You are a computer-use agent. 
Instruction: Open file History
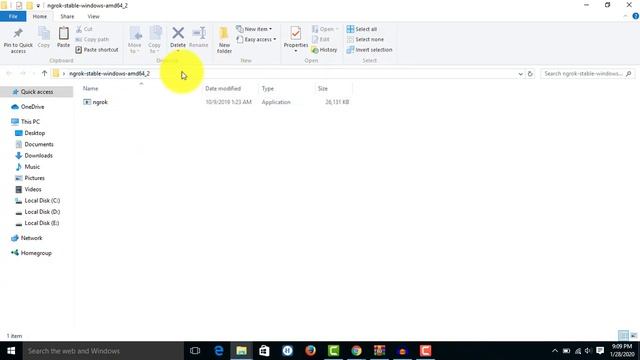[324, 49]
